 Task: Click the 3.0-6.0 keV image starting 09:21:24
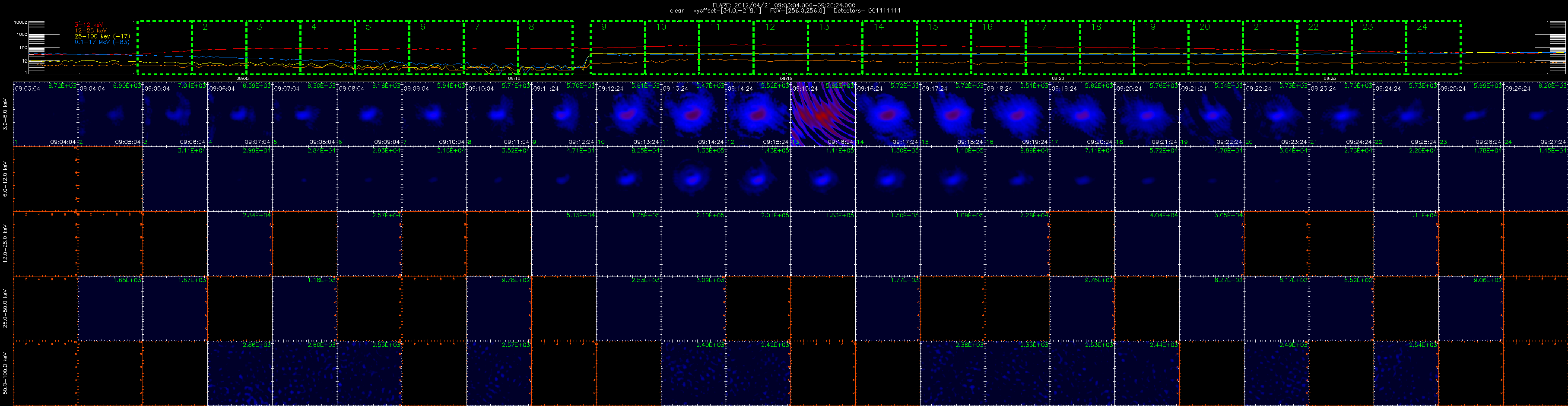[1212, 114]
